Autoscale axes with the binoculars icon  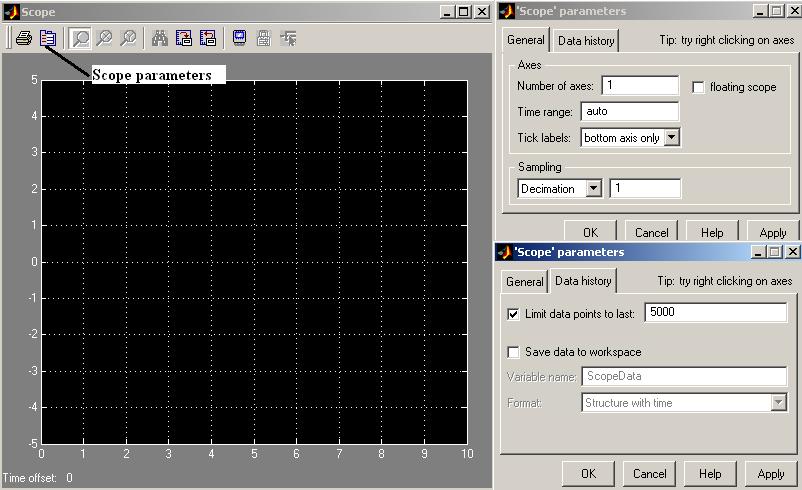click(x=160, y=38)
